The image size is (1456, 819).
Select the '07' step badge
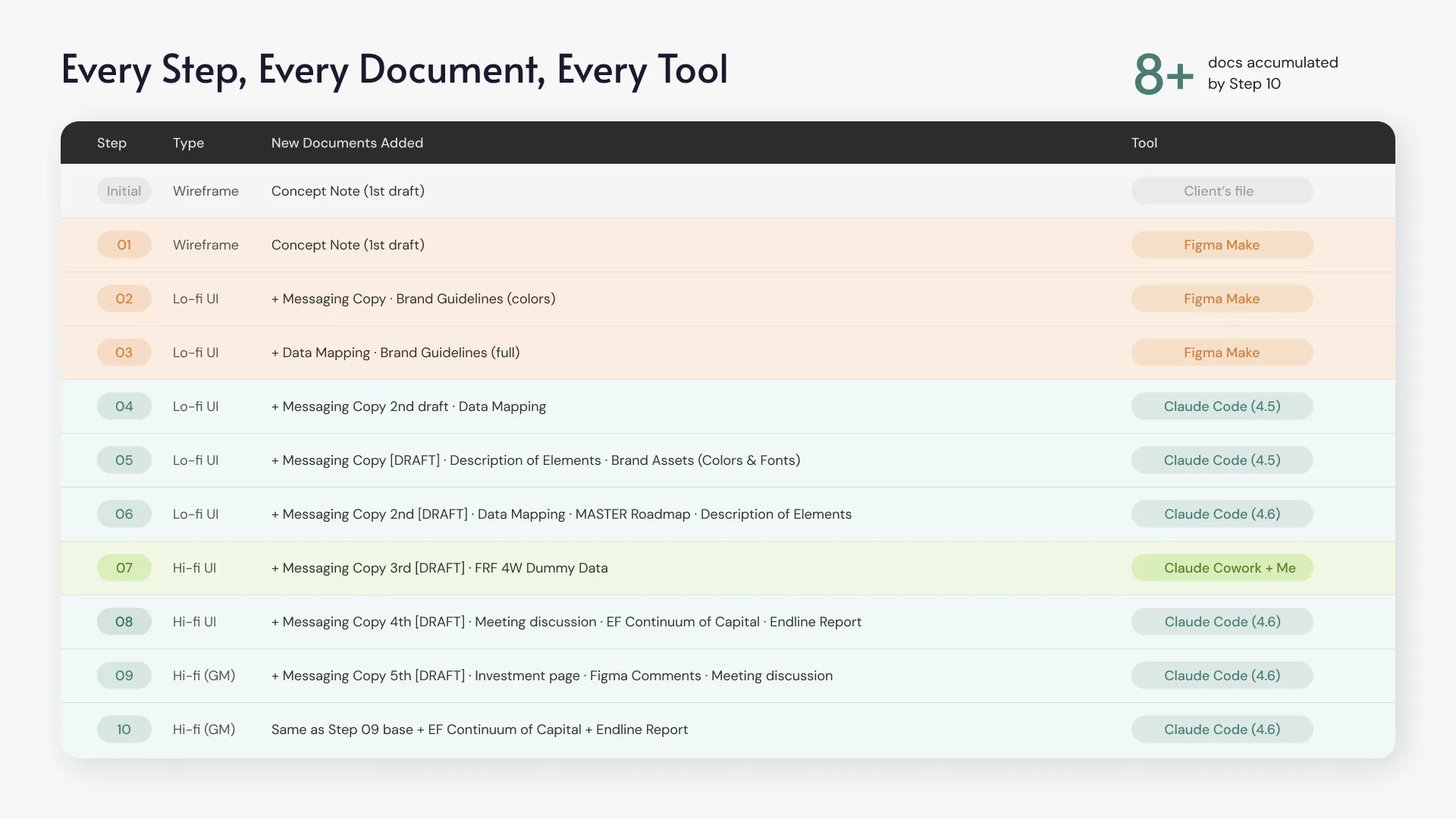pyautogui.click(x=124, y=568)
